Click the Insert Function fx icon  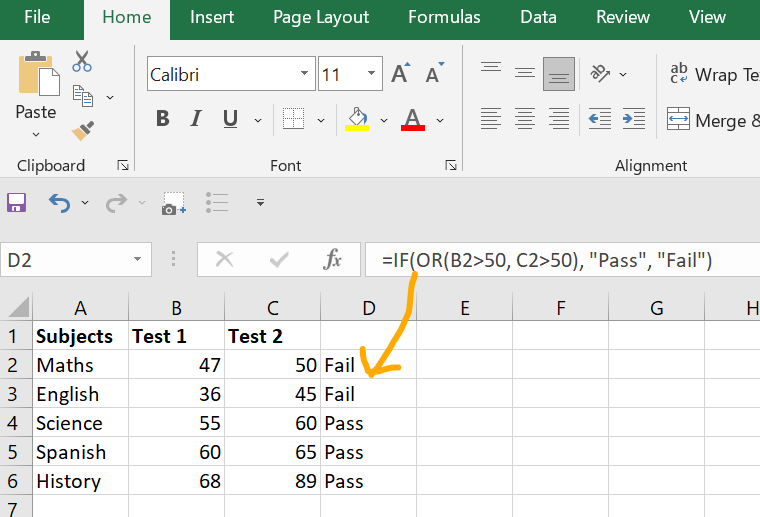(332, 260)
